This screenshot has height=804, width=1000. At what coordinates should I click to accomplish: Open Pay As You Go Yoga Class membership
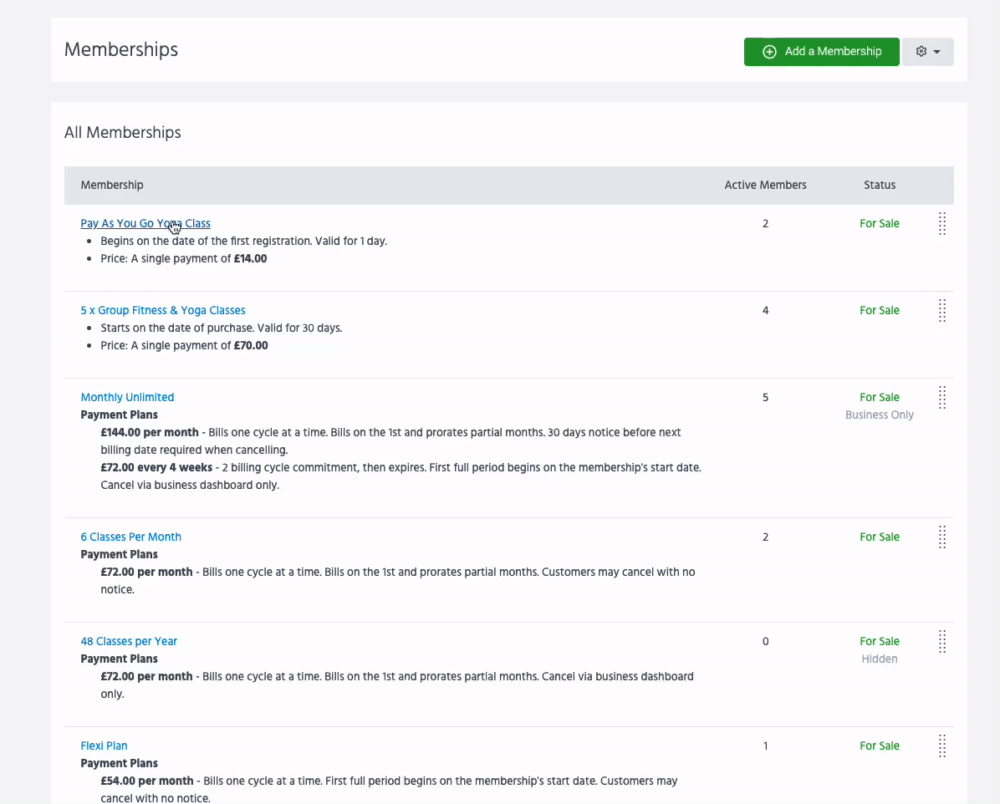(145, 224)
